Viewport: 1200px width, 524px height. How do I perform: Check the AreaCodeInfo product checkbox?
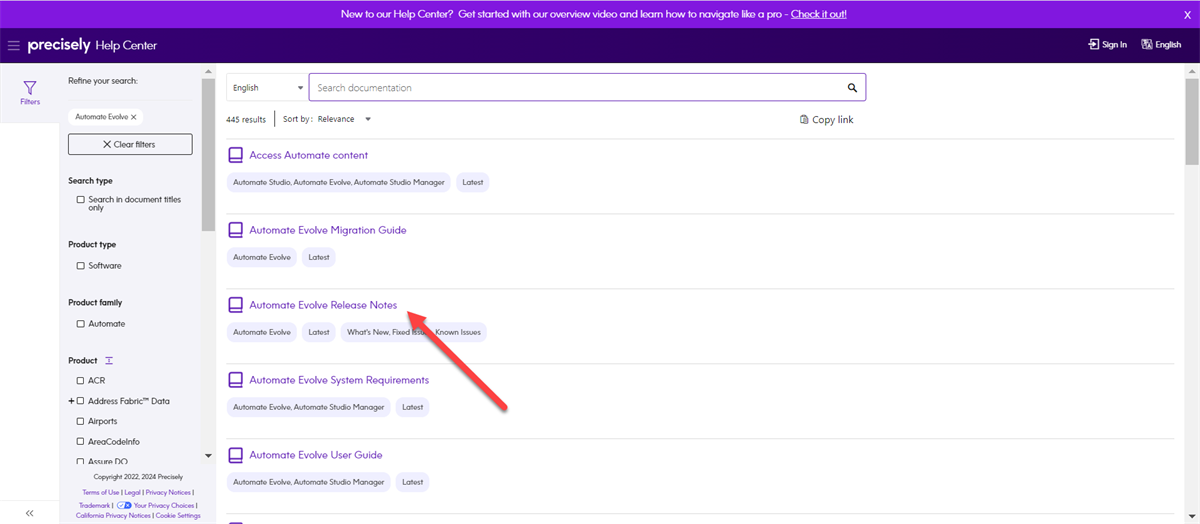(81, 442)
